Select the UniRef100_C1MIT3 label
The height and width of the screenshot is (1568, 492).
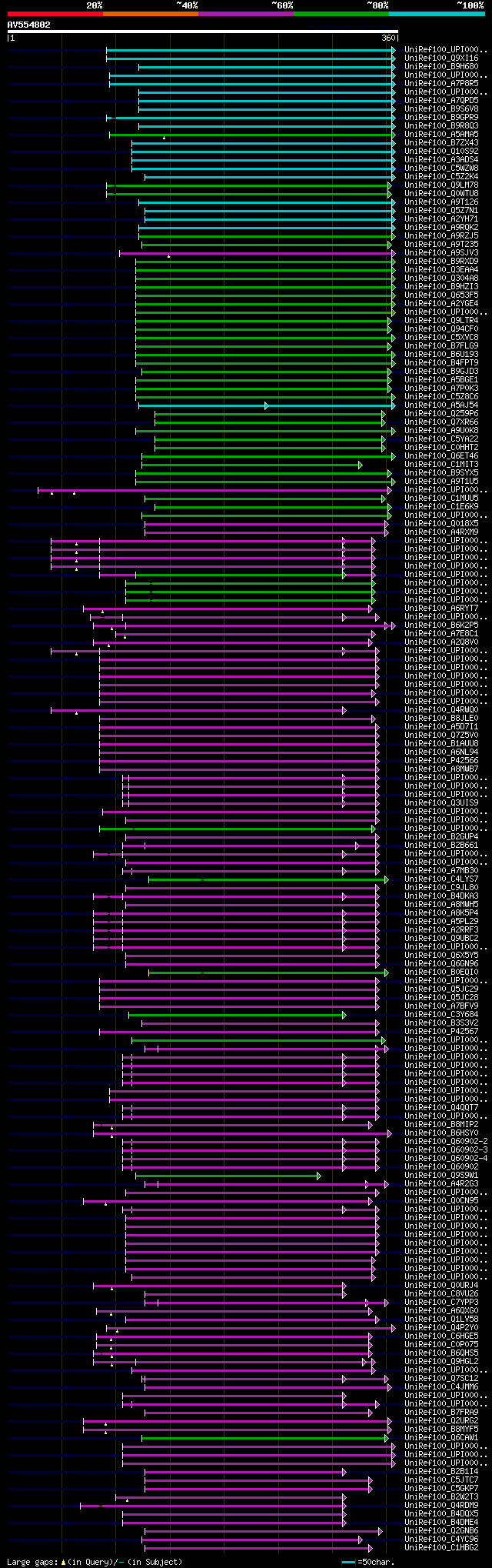[x=441, y=464]
